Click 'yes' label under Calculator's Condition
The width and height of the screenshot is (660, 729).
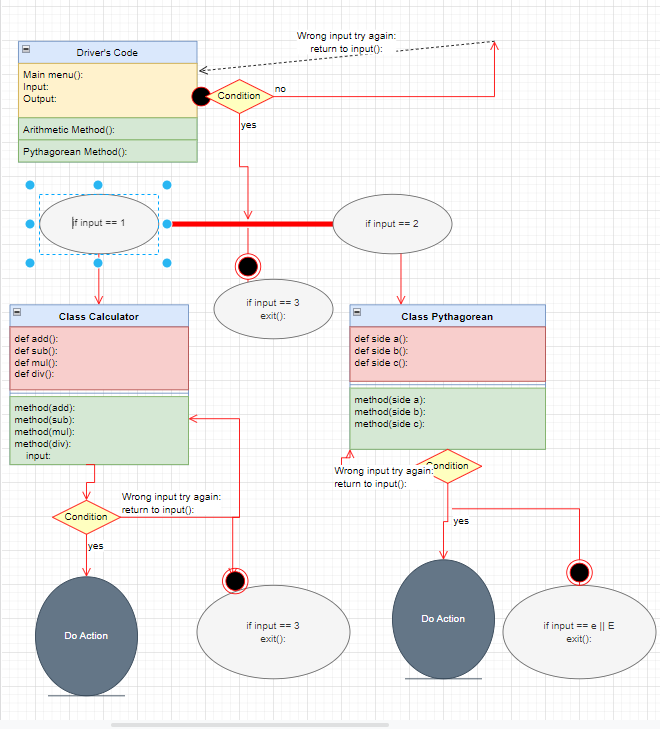(x=96, y=546)
